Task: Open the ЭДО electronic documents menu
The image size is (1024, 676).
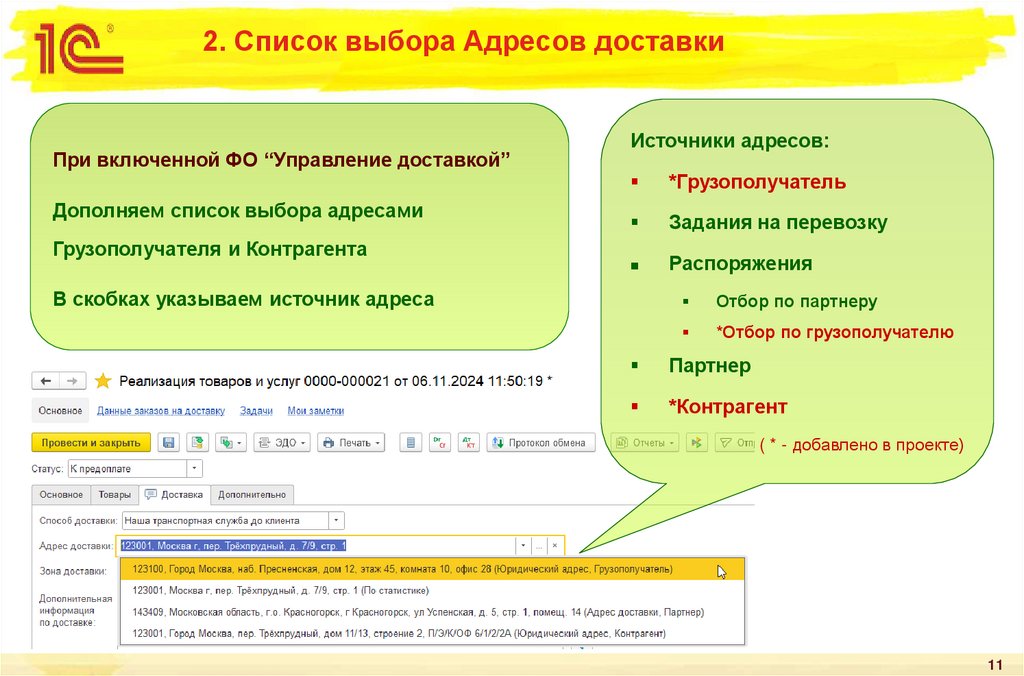Action: click(x=283, y=442)
